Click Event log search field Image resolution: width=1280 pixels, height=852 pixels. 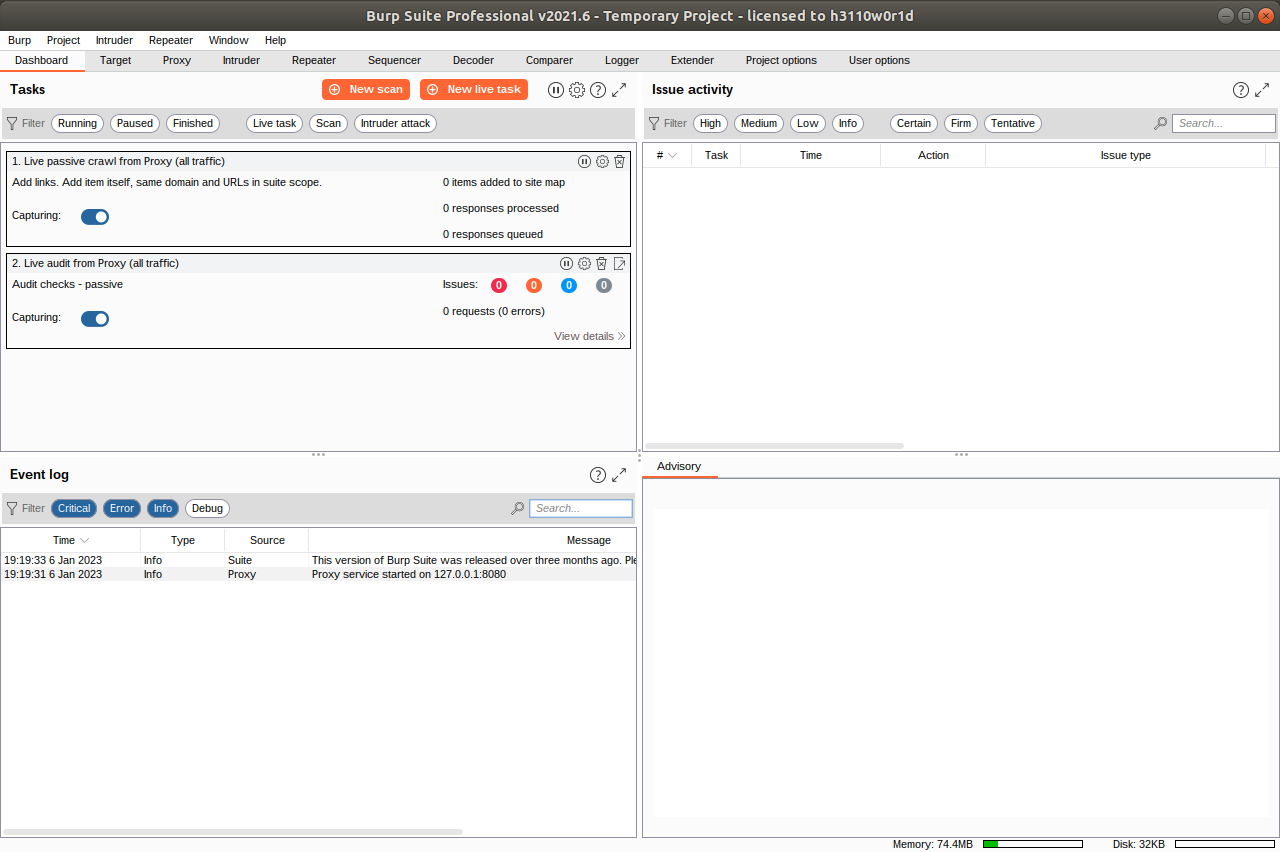(x=581, y=508)
